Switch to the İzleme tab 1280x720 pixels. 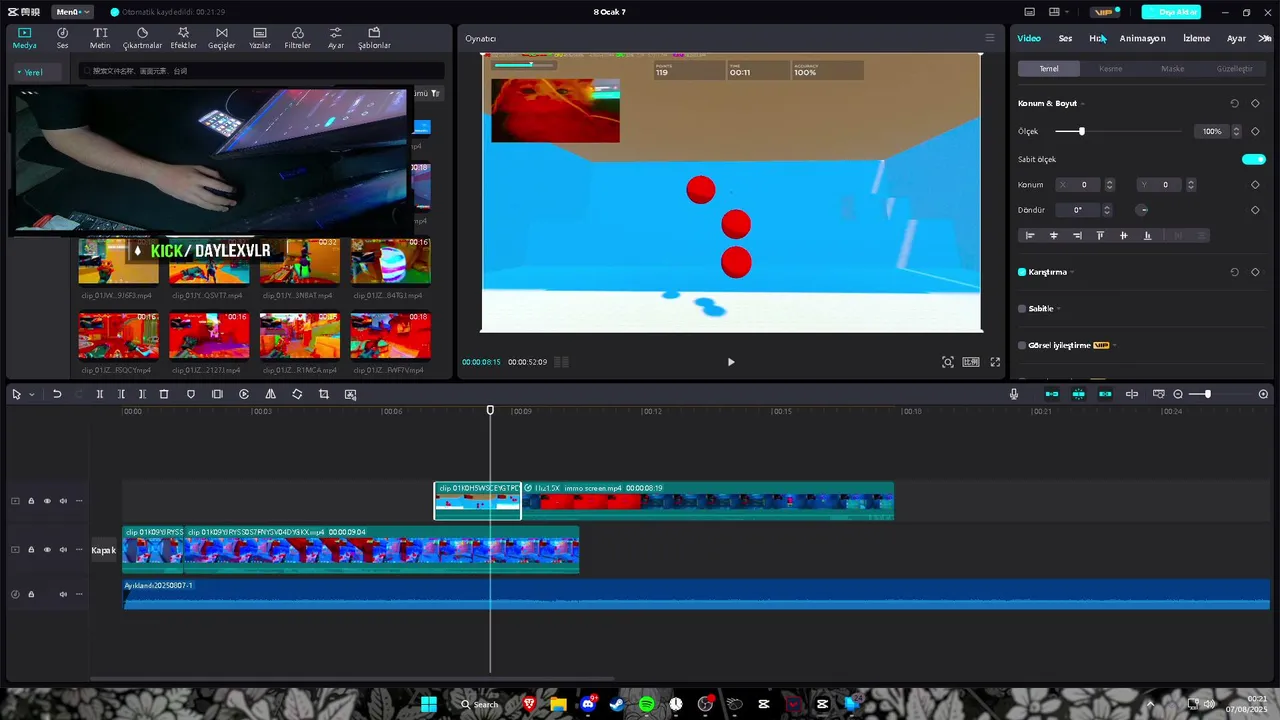pyautogui.click(x=1196, y=38)
